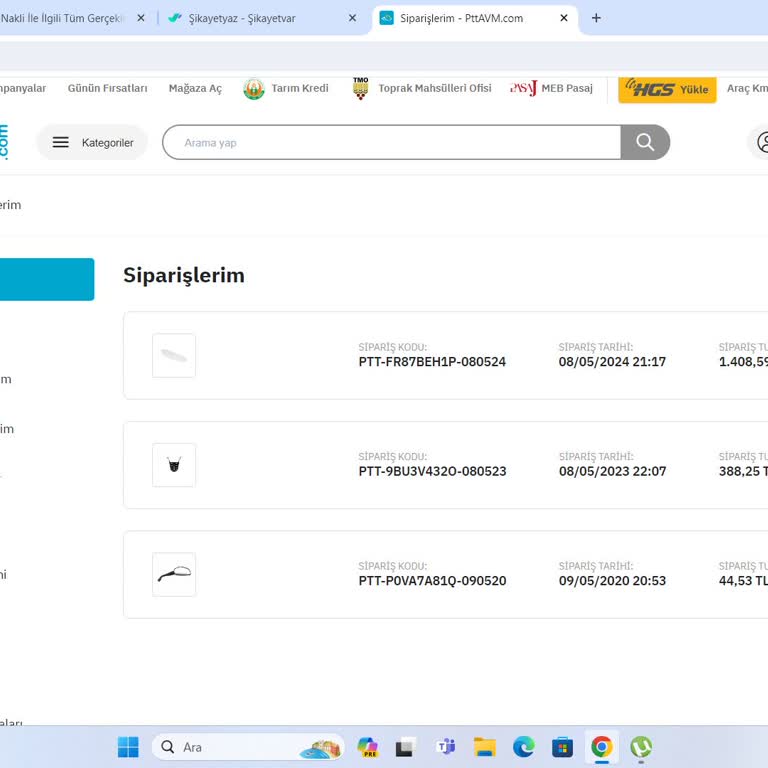Open Microsoft Teams from the taskbar
Screen dimensions: 768x768
(x=446, y=747)
